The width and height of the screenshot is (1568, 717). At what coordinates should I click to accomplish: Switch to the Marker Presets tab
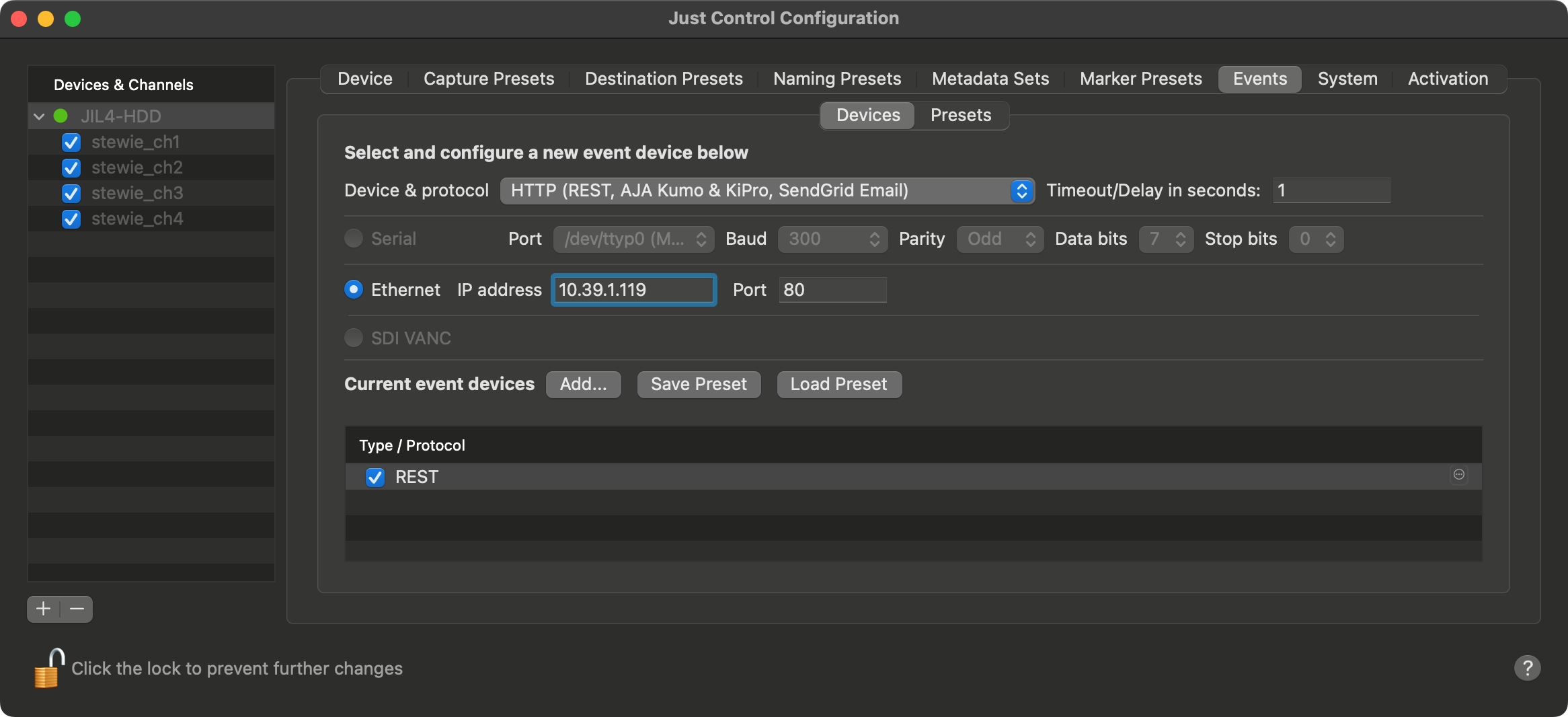pos(1140,79)
